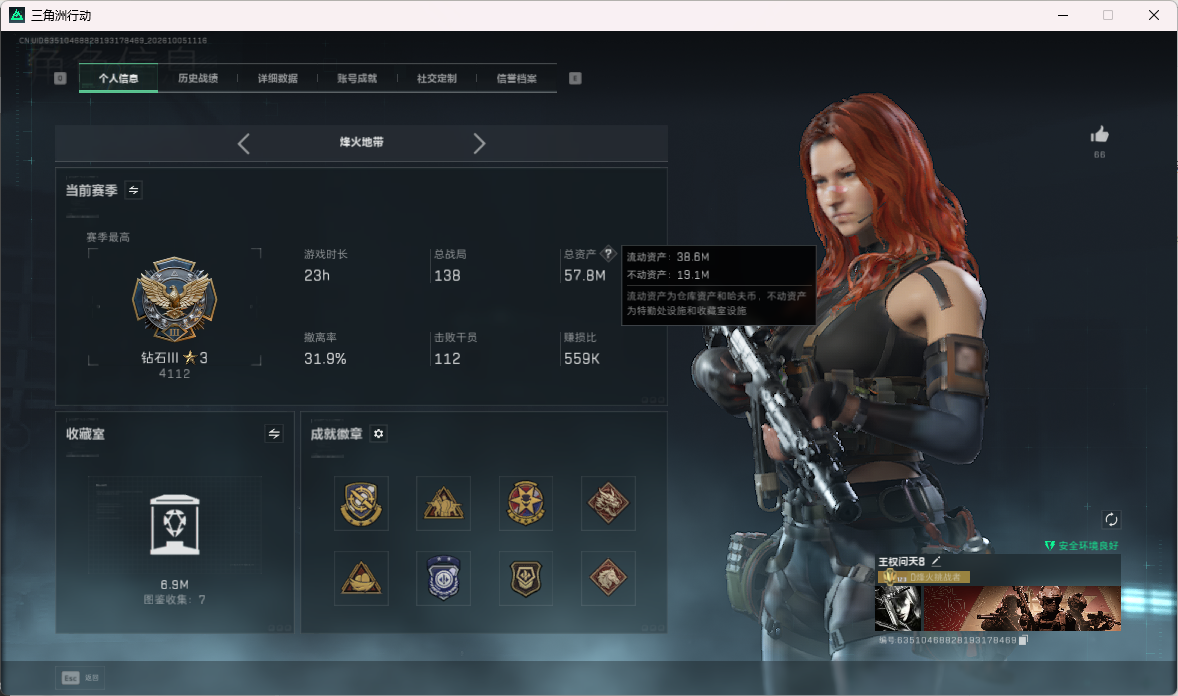
Task: Open the 收藏室 display case icon
Action: tap(174, 525)
